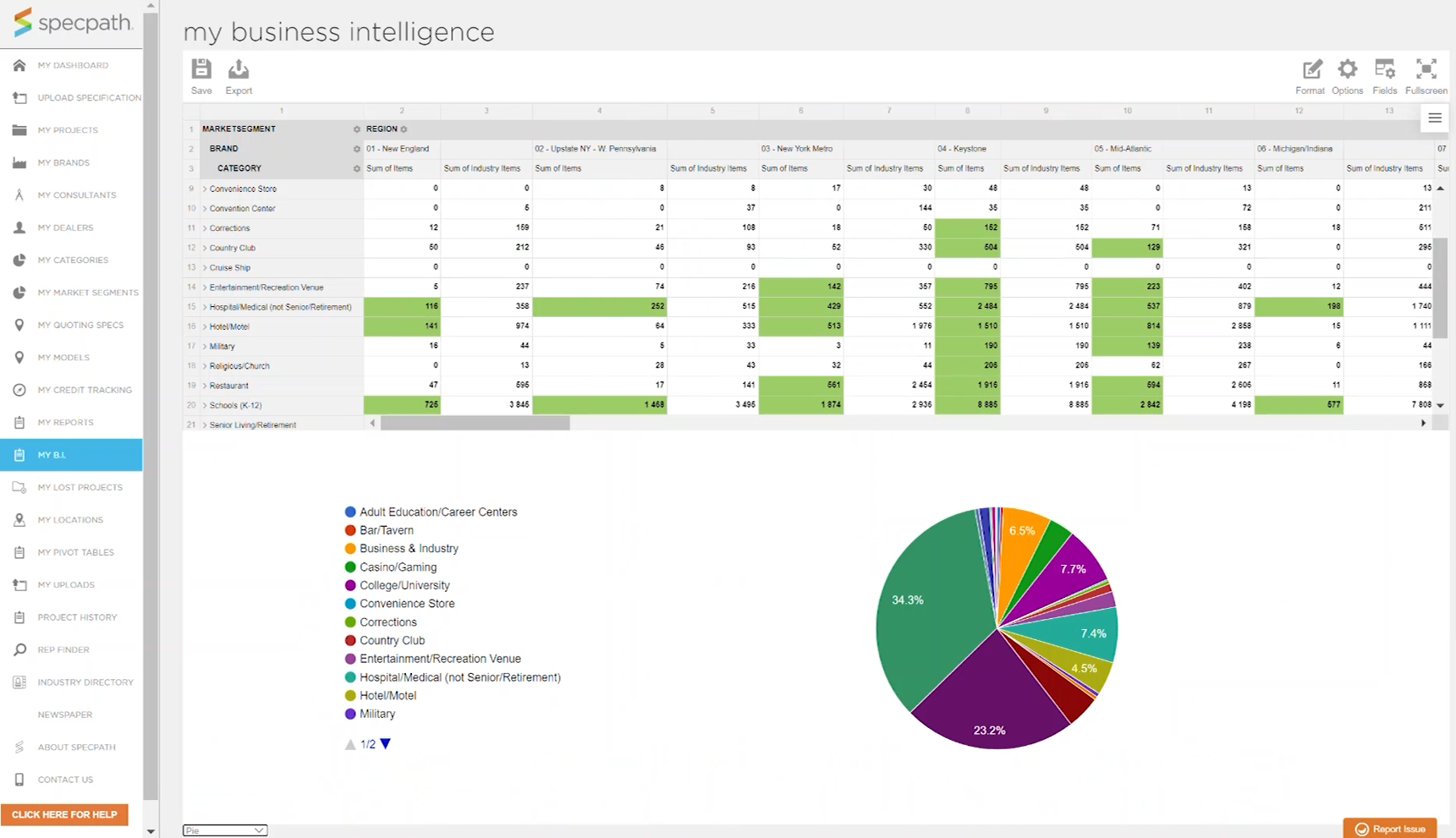Open My Dashboard in sidebar
The height and width of the screenshot is (838, 1456).
[72, 65]
